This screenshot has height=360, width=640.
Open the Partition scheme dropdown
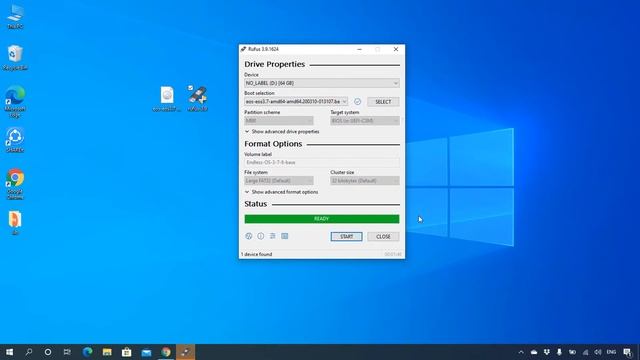click(x=279, y=121)
